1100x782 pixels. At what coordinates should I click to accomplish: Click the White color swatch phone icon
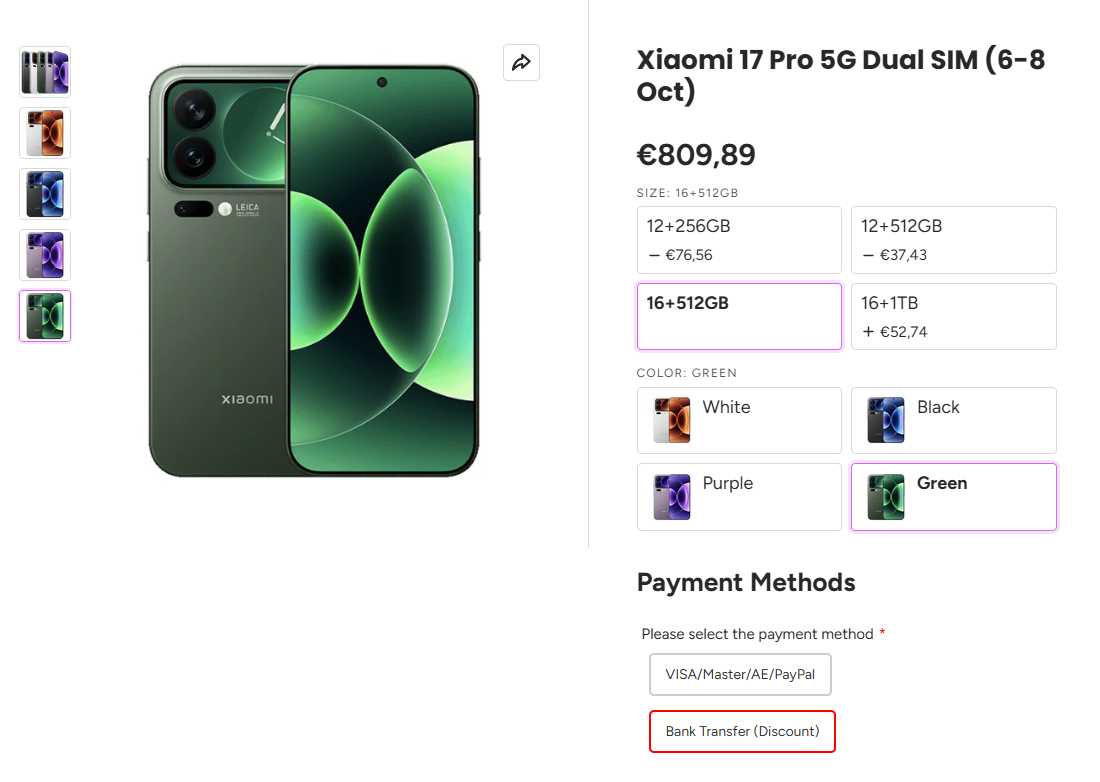671,420
